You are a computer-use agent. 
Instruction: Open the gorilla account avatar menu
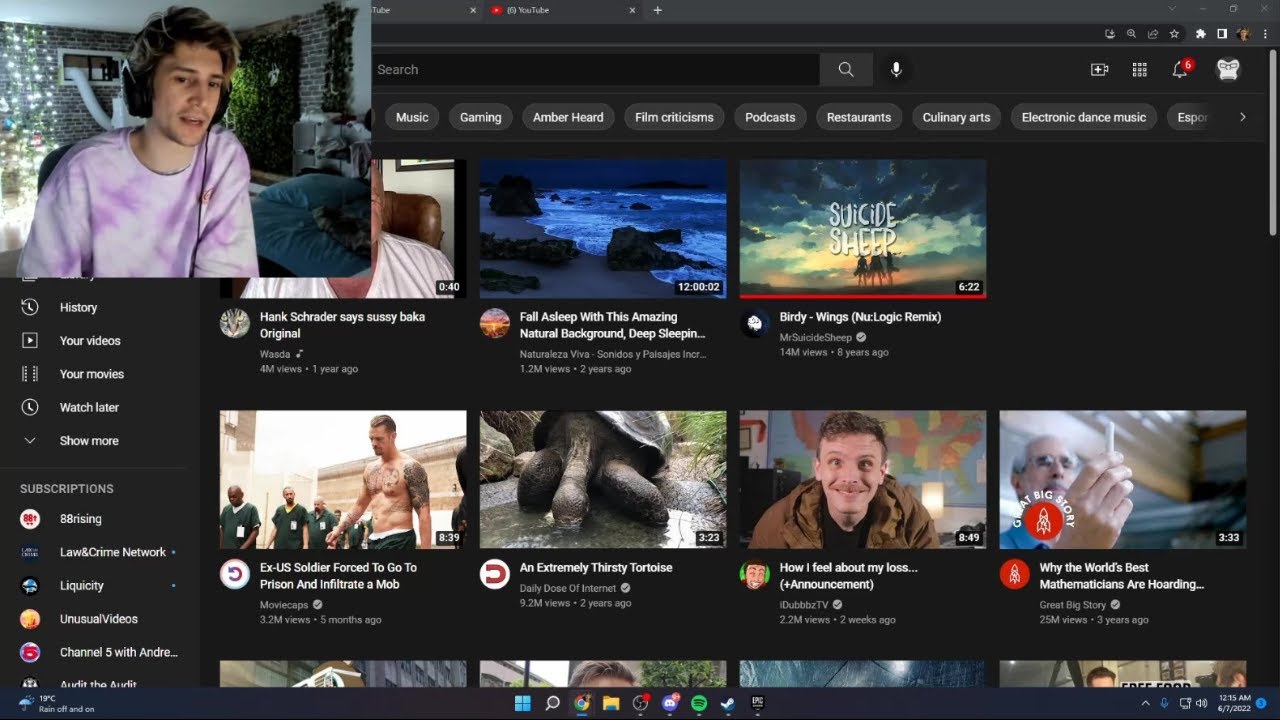[1228, 69]
